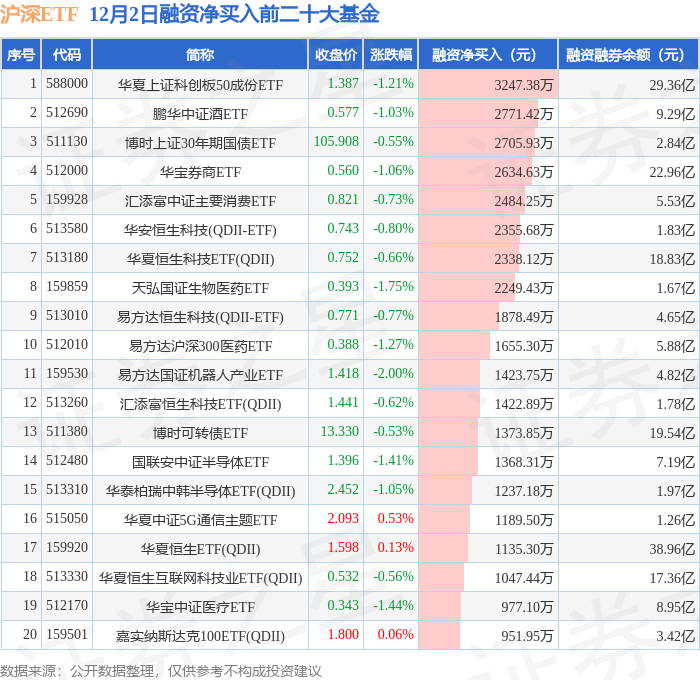Screen dimensions: 700x680
Task: Click balance value 22.96亿
Action: click(x=672, y=171)
